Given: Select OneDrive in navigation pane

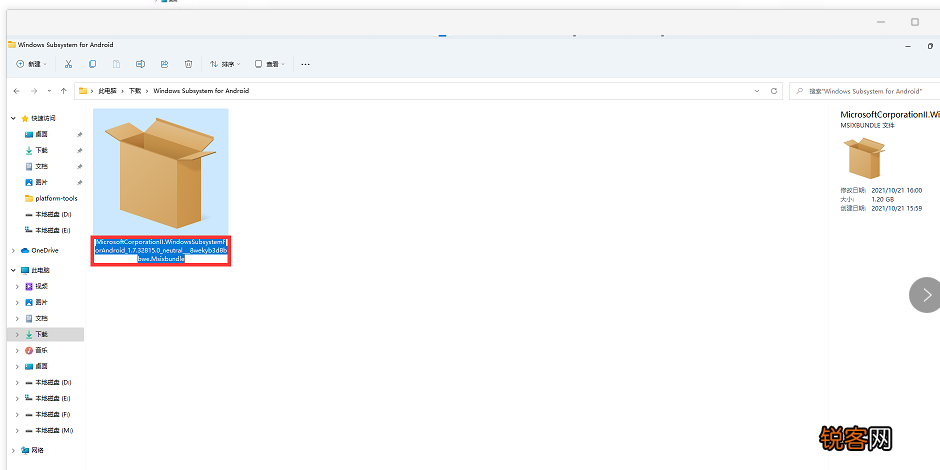Looking at the screenshot, I should pos(44,251).
